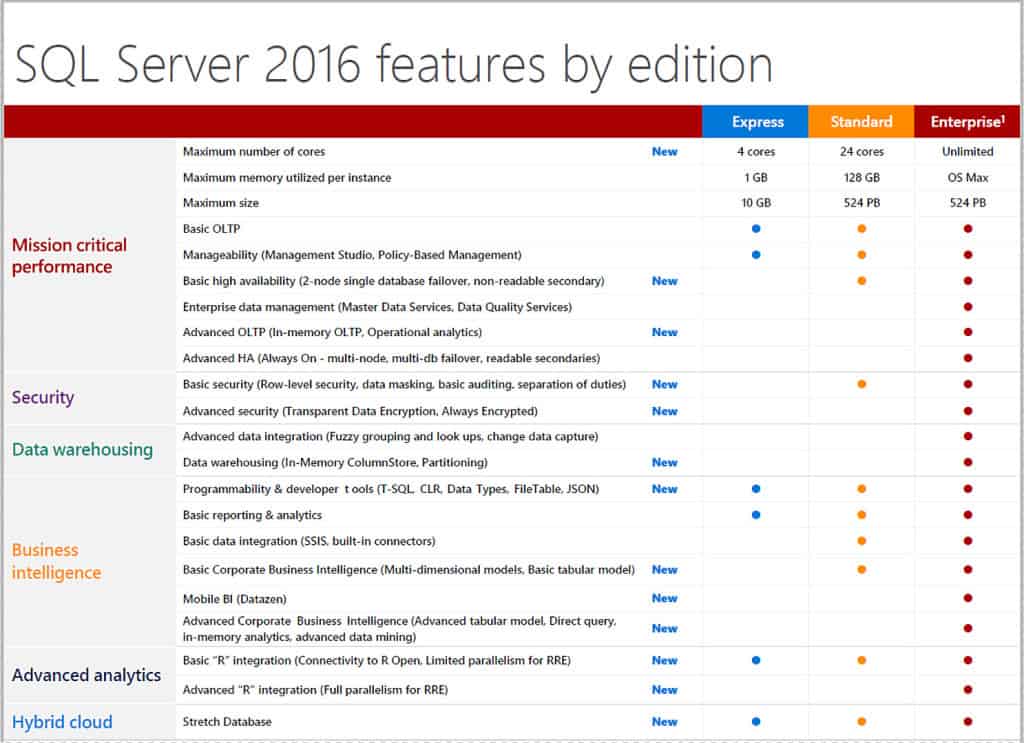Image resolution: width=1024 pixels, height=743 pixels.
Task: Click orange Standard dot in Manageability row
Action: [861, 255]
